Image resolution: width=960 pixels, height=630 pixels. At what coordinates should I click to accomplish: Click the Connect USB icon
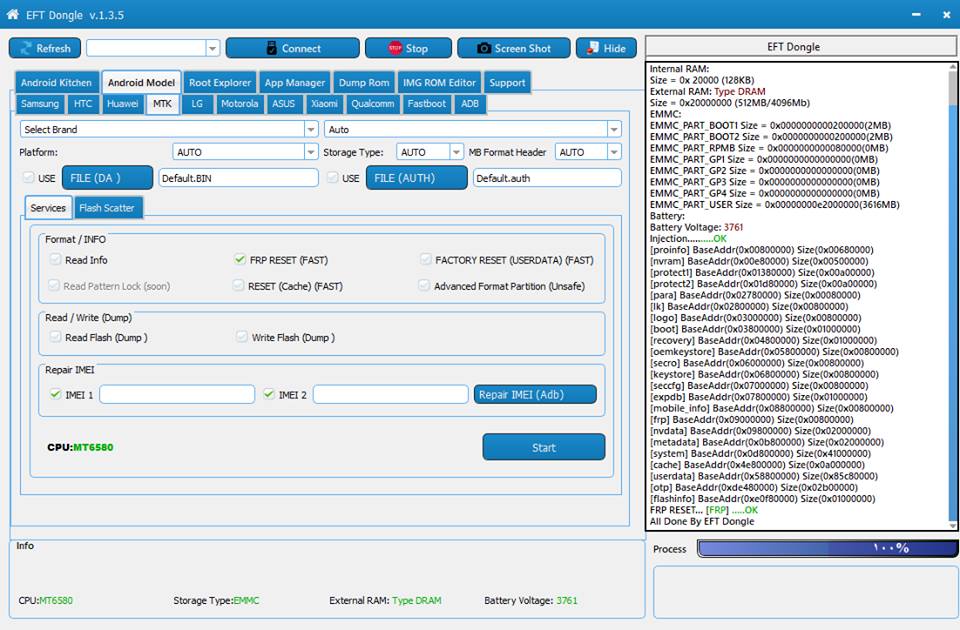click(x=271, y=48)
